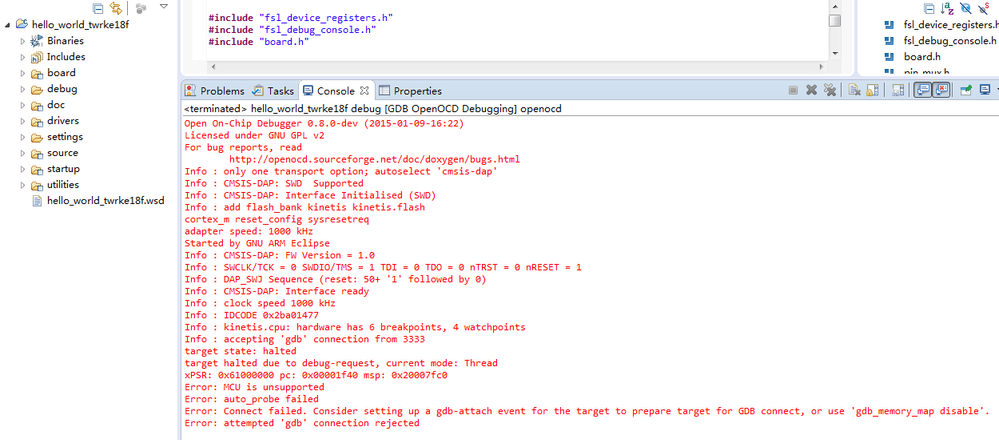The image size is (999, 440).
Task: Toggle Scroll Lock padlock icon
Action: point(872,90)
